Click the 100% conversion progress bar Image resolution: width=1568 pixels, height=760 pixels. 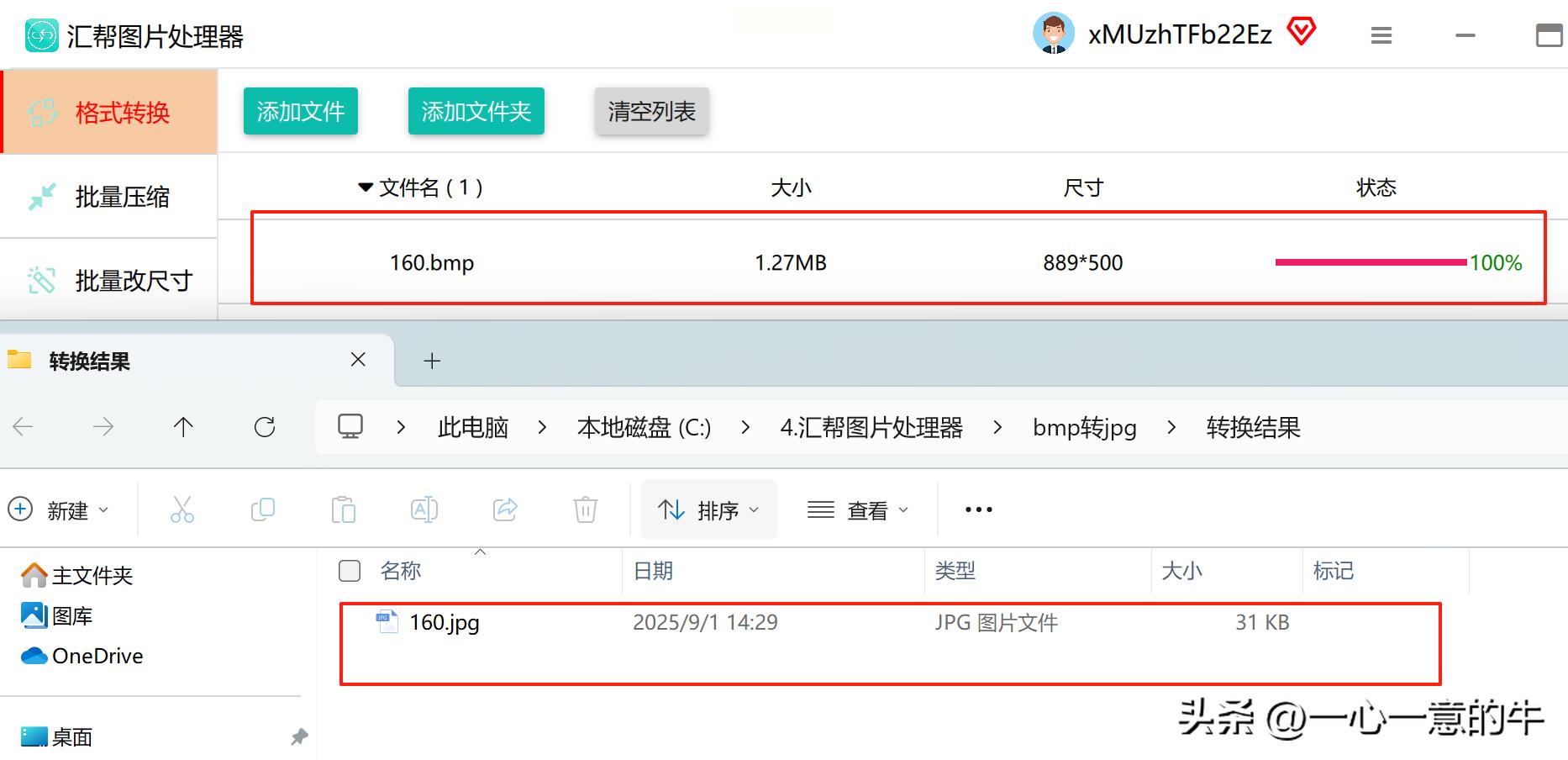(x=1370, y=262)
